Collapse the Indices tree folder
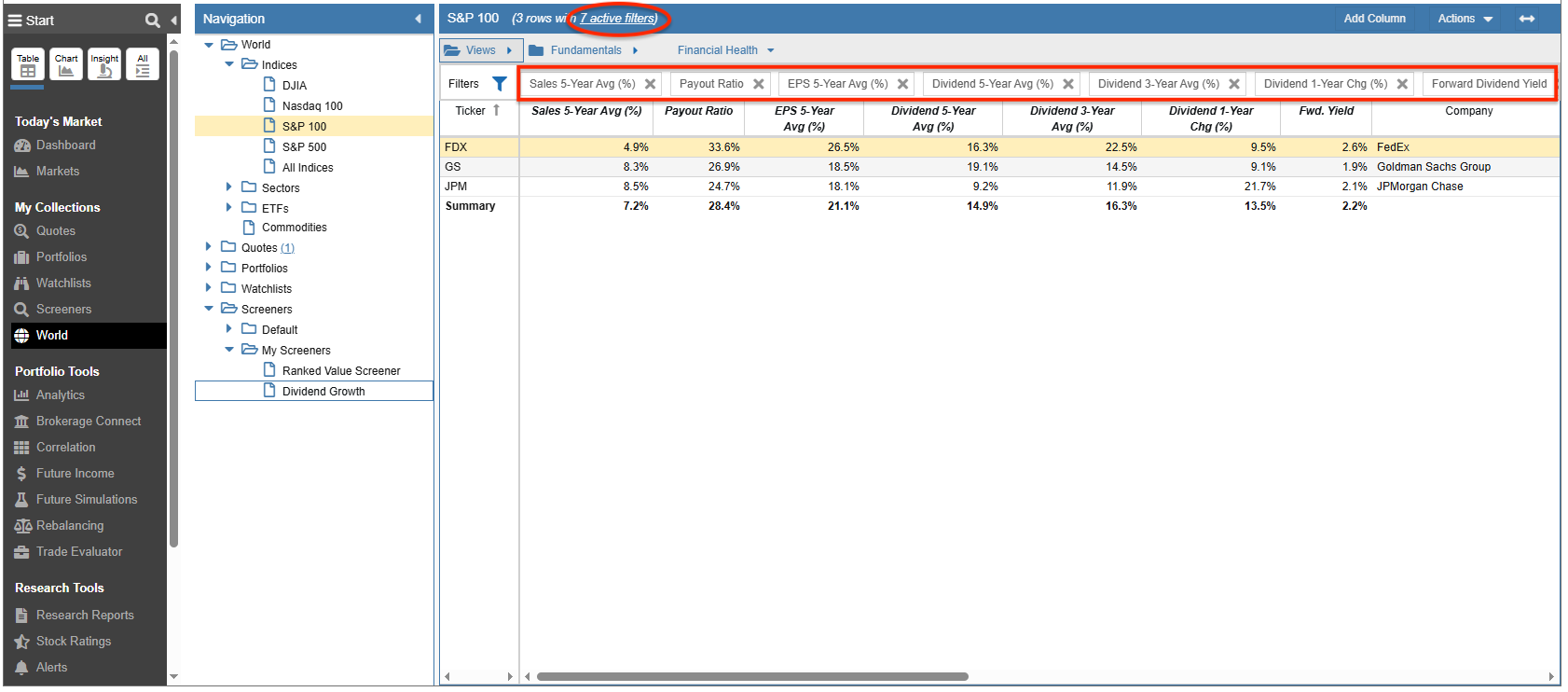 pyautogui.click(x=229, y=64)
